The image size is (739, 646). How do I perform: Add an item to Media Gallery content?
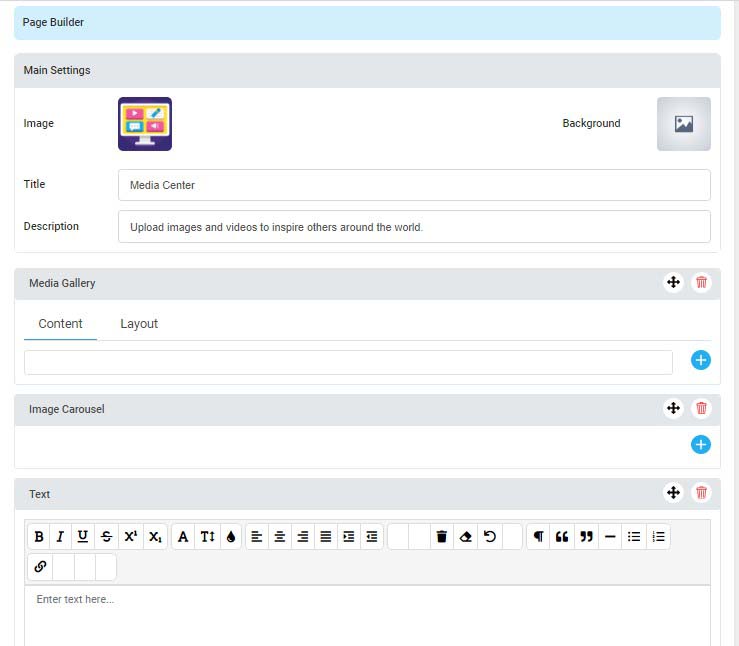[701, 360]
